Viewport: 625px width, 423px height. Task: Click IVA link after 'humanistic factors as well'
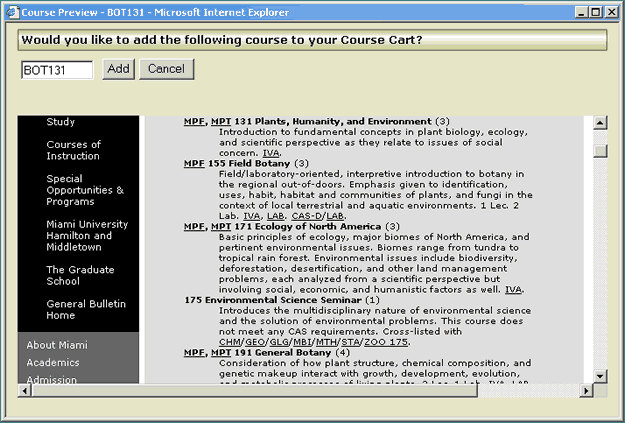coord(513,289)
